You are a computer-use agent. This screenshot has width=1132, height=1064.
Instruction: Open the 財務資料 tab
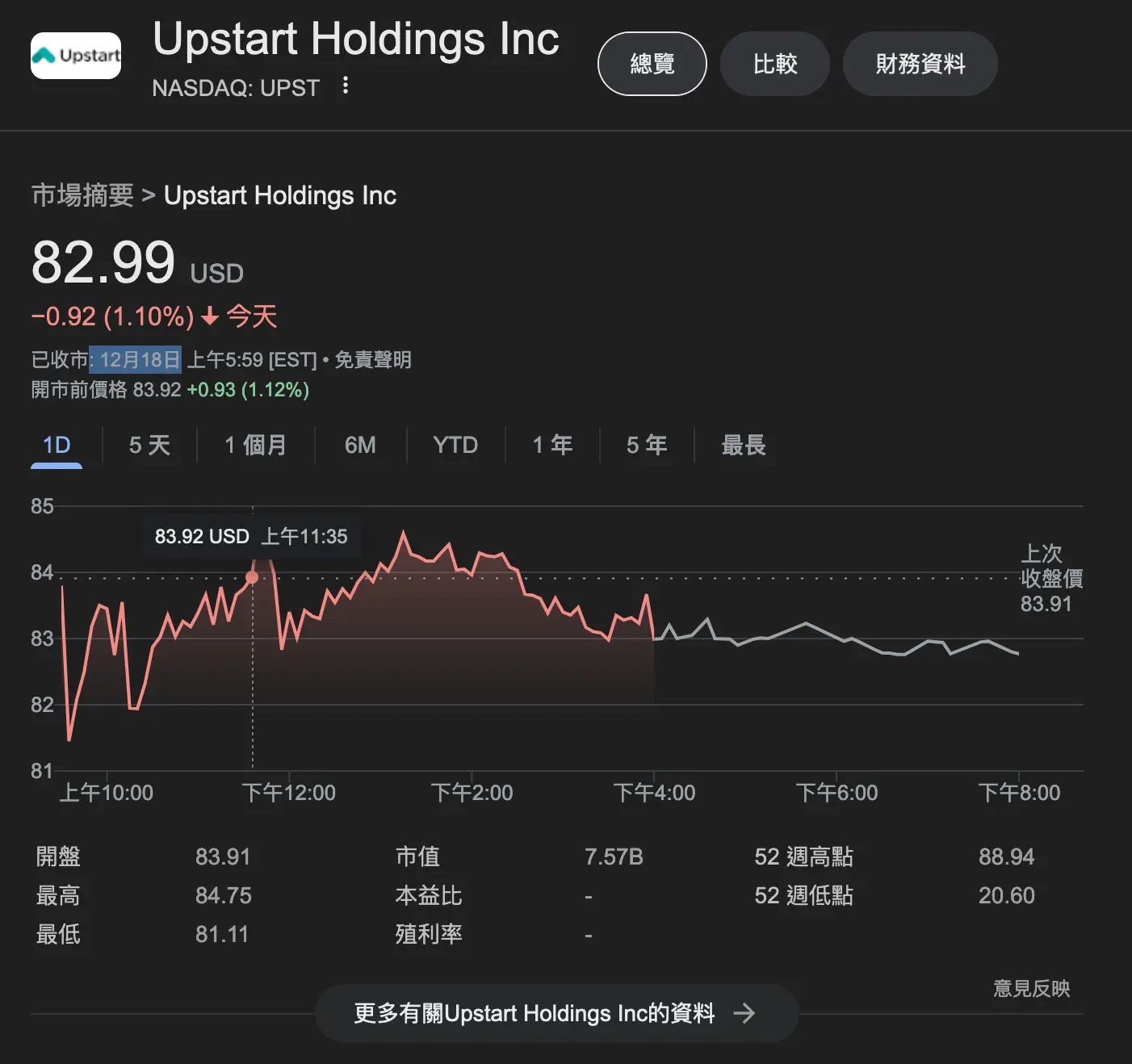[920, 64]
